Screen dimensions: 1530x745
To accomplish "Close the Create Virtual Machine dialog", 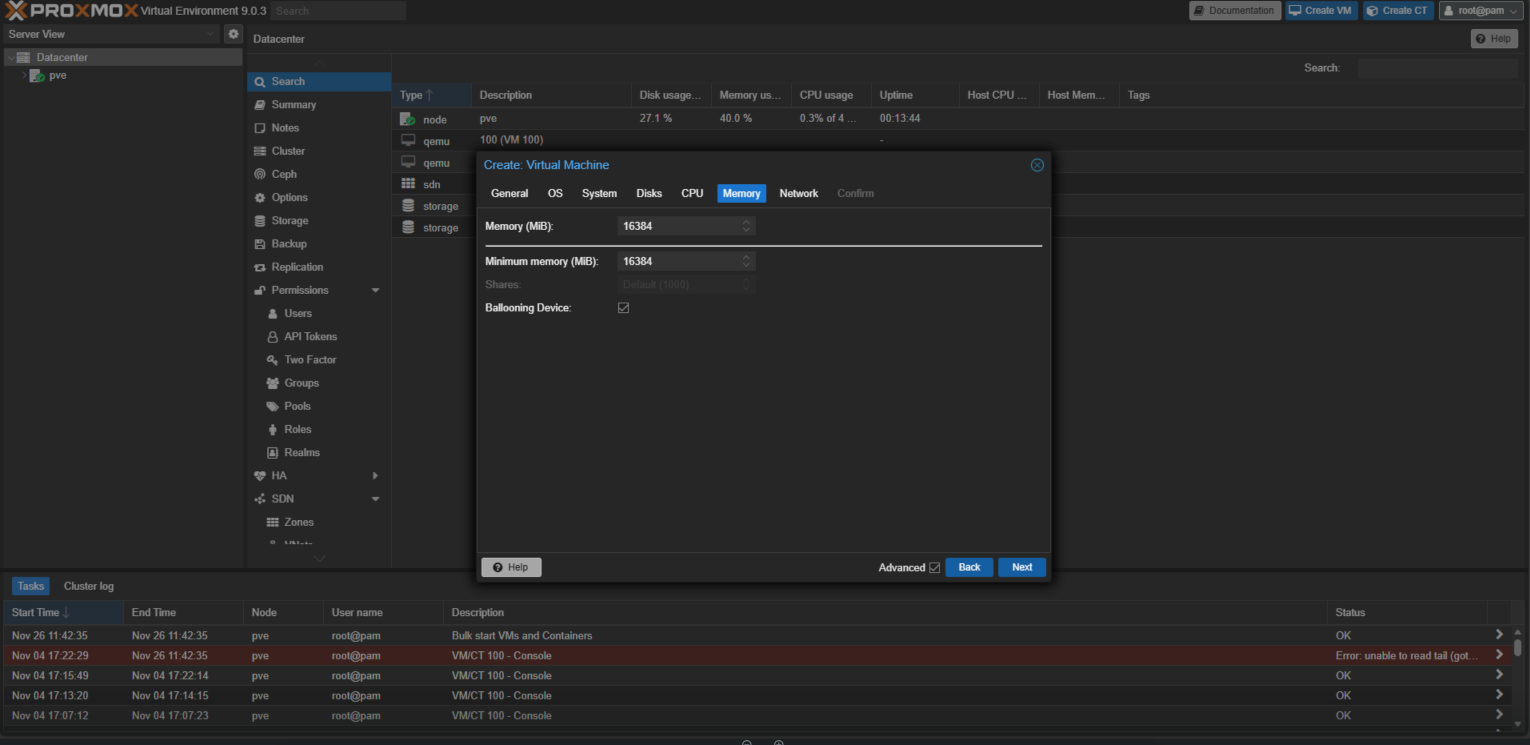I will tap(1037, 165).
